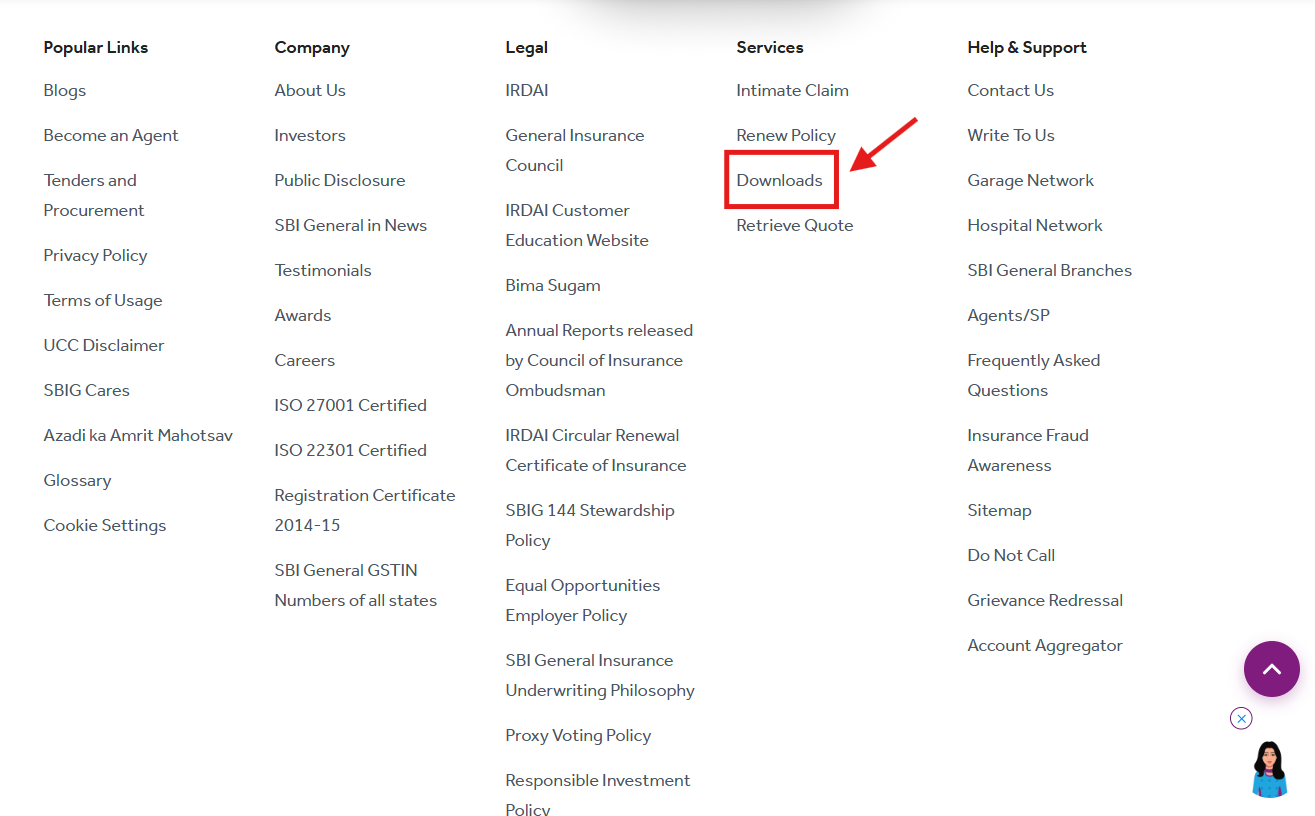Open Equal Opportunities Employer Policy
1315x816 pixels.
583,600
